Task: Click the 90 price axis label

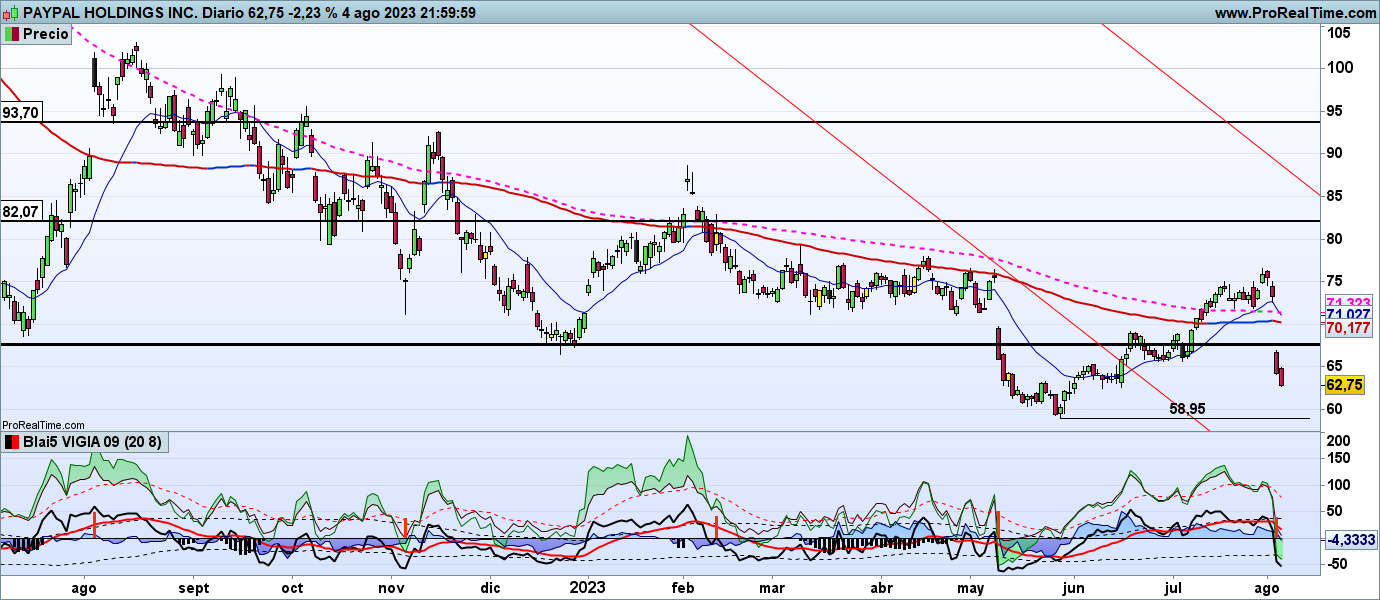Action: tap(1336, 153)
